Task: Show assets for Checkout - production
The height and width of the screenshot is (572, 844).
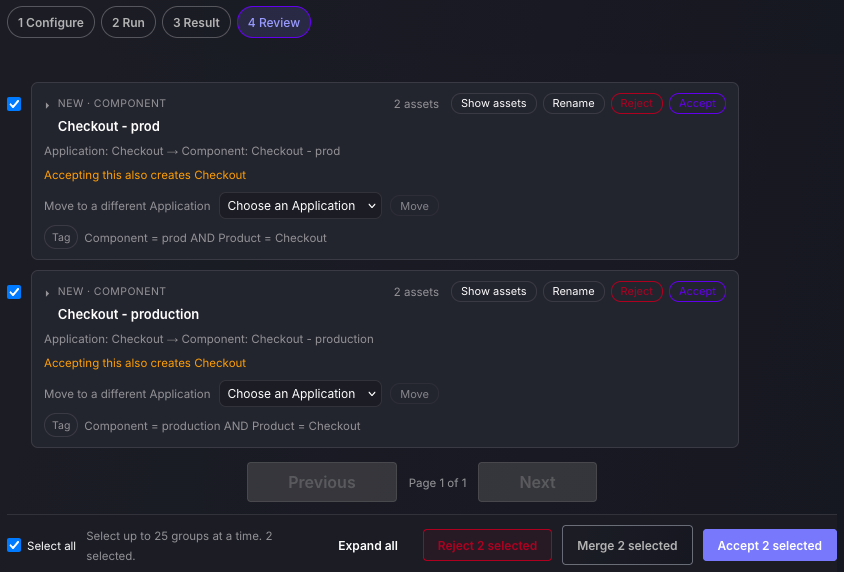Action: [494, 291]
